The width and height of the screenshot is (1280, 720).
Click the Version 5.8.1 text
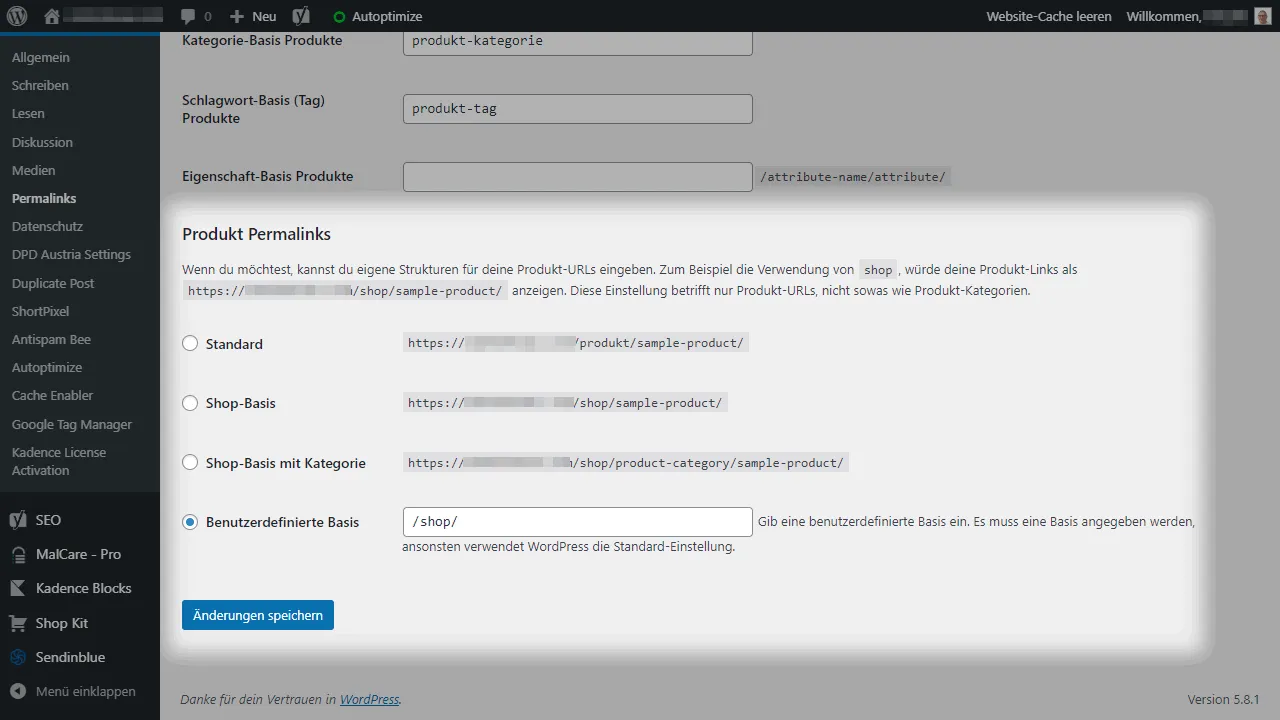tap(1223, 699)
